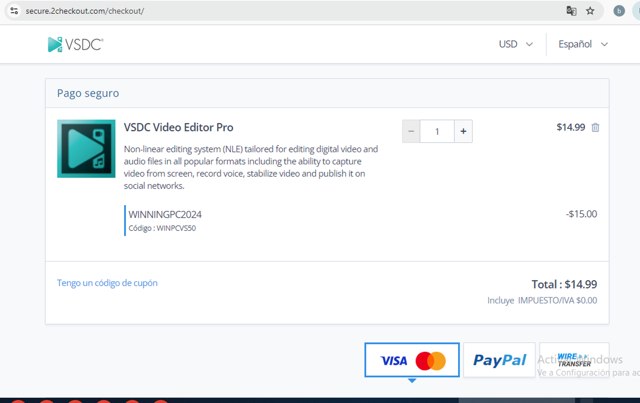This screenshot has width=640, height=403.
Task: Decrease product quantity with the minus button
Action: [411, 131]
